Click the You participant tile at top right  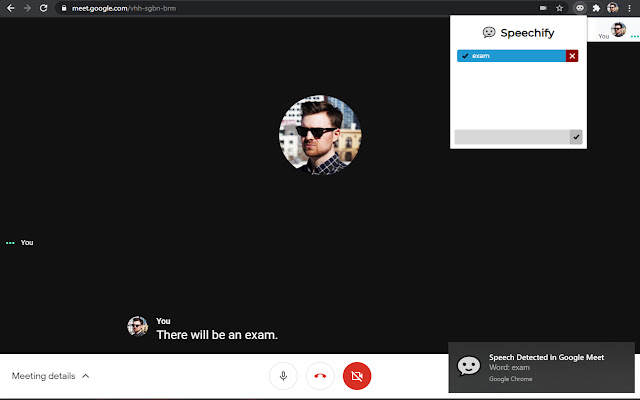click(x=613, y=31)
